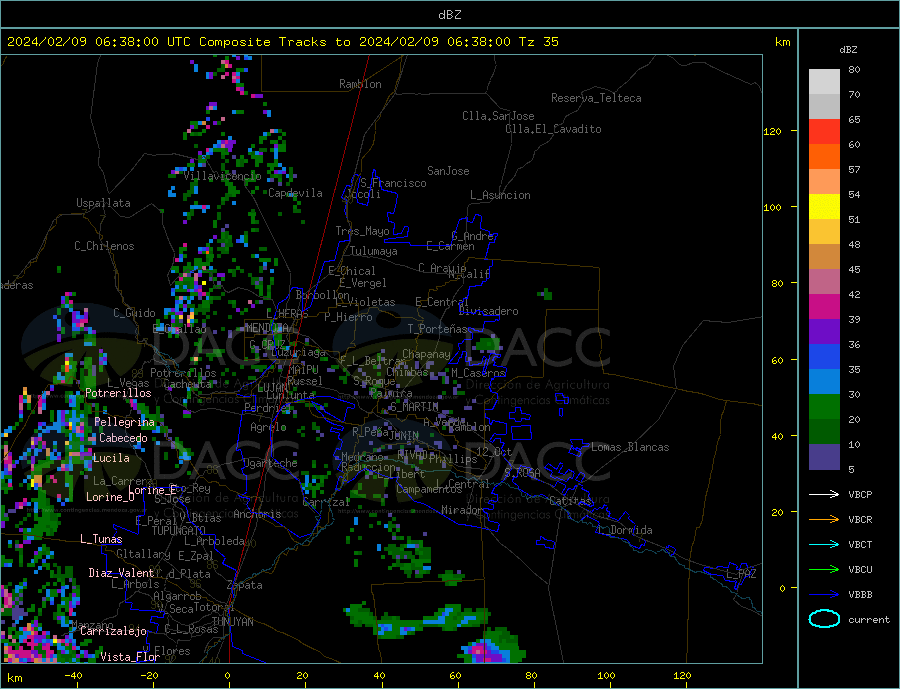Click the 'Lucila' pink label
The height and width of the screenshot is (689, 900).
pos(111,458)
